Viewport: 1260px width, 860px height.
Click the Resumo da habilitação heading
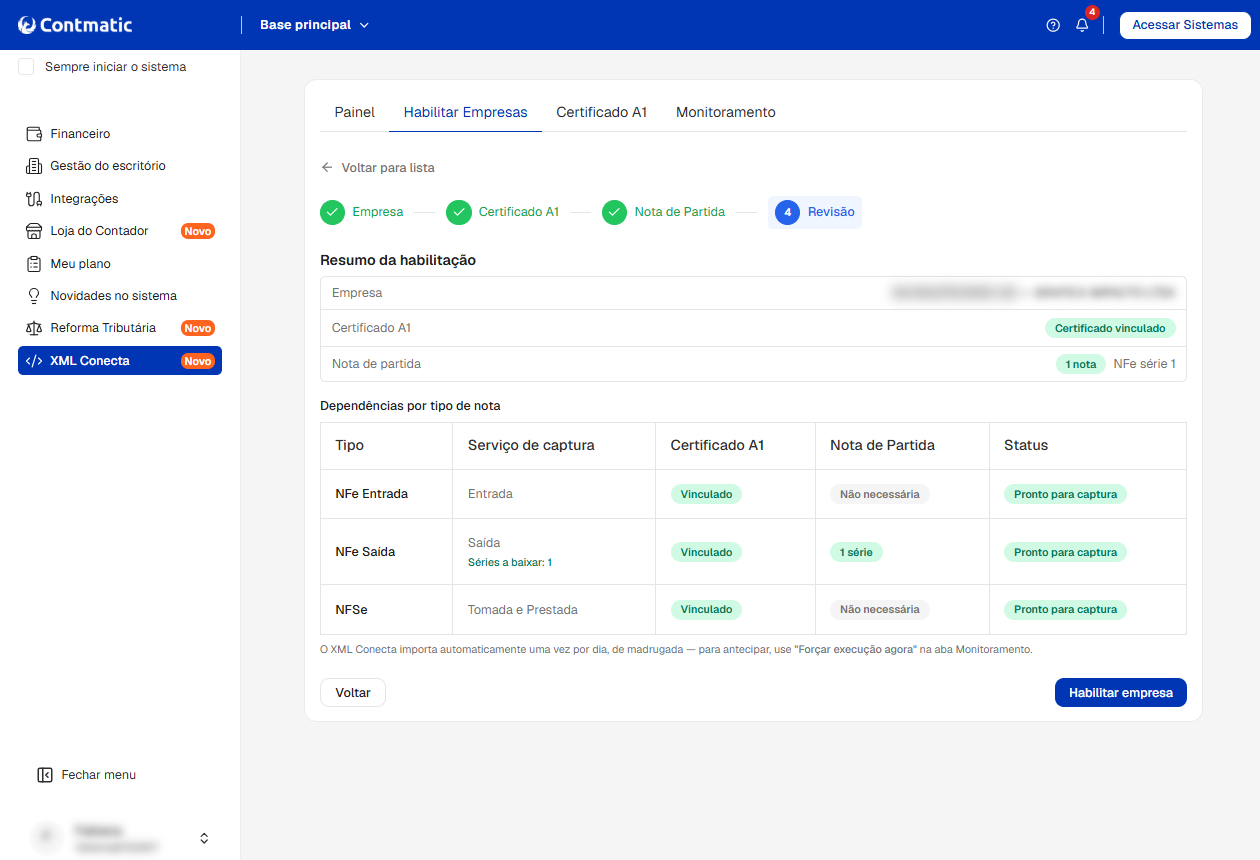(x=398, y=260)
